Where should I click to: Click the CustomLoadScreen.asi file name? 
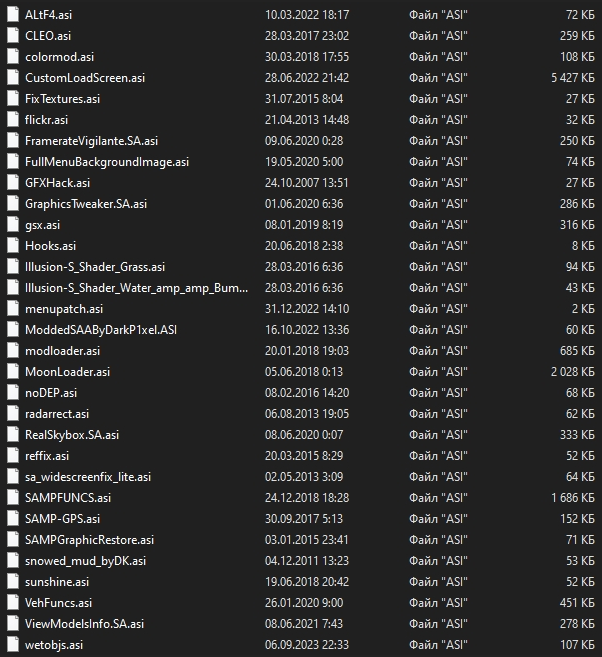tap(84, 78)
